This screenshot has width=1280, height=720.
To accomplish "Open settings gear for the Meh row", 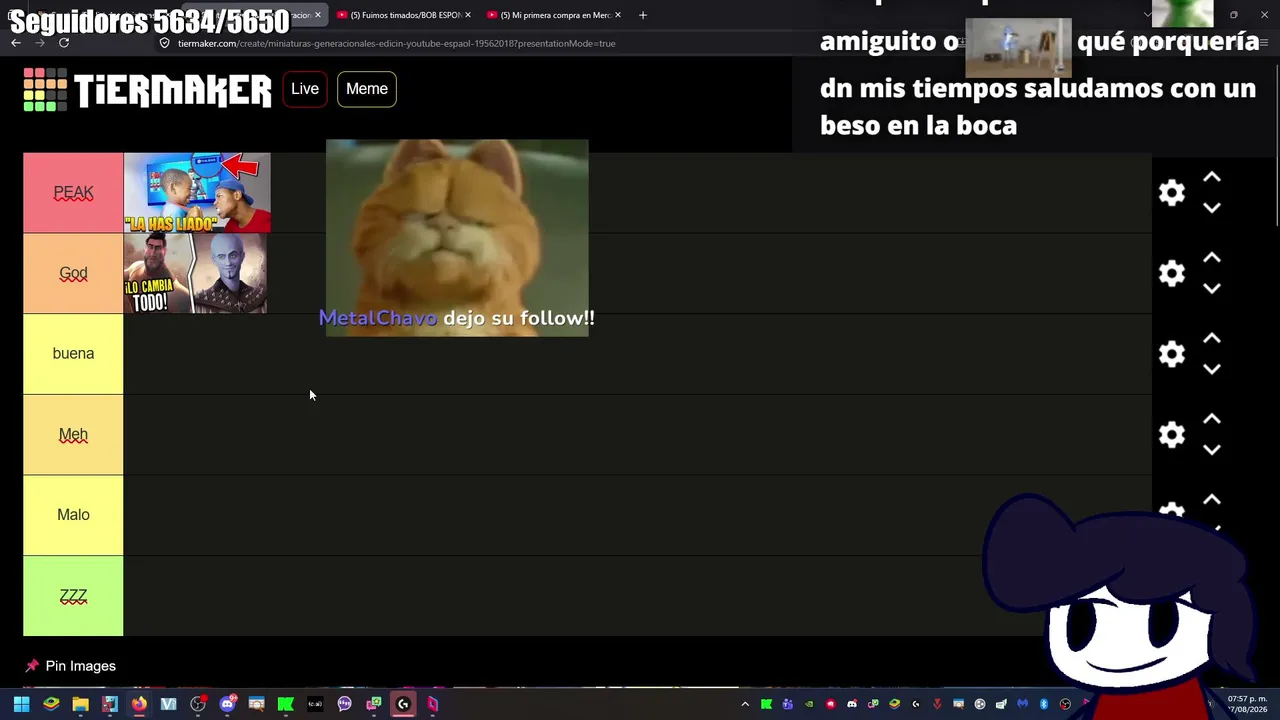I will [x=1172, y=434].
